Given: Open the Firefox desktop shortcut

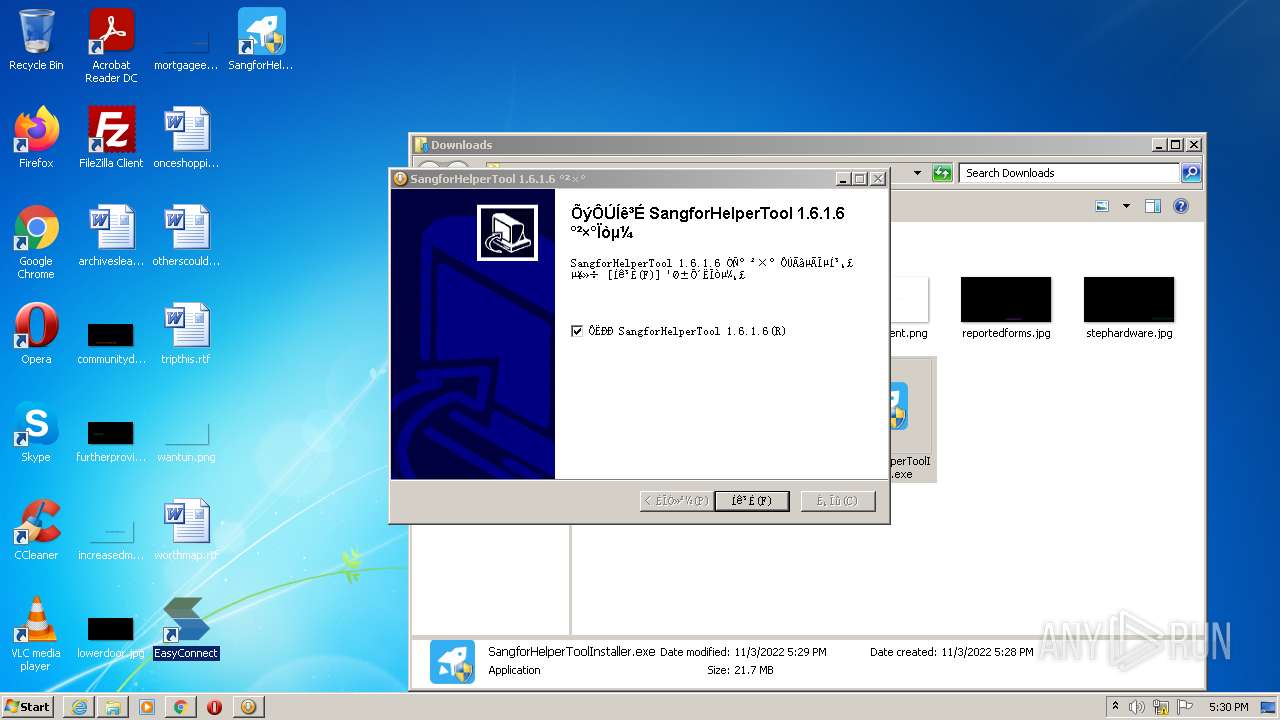Looking at the screenshot, I should pyautogui.click(x=36, y=138).
